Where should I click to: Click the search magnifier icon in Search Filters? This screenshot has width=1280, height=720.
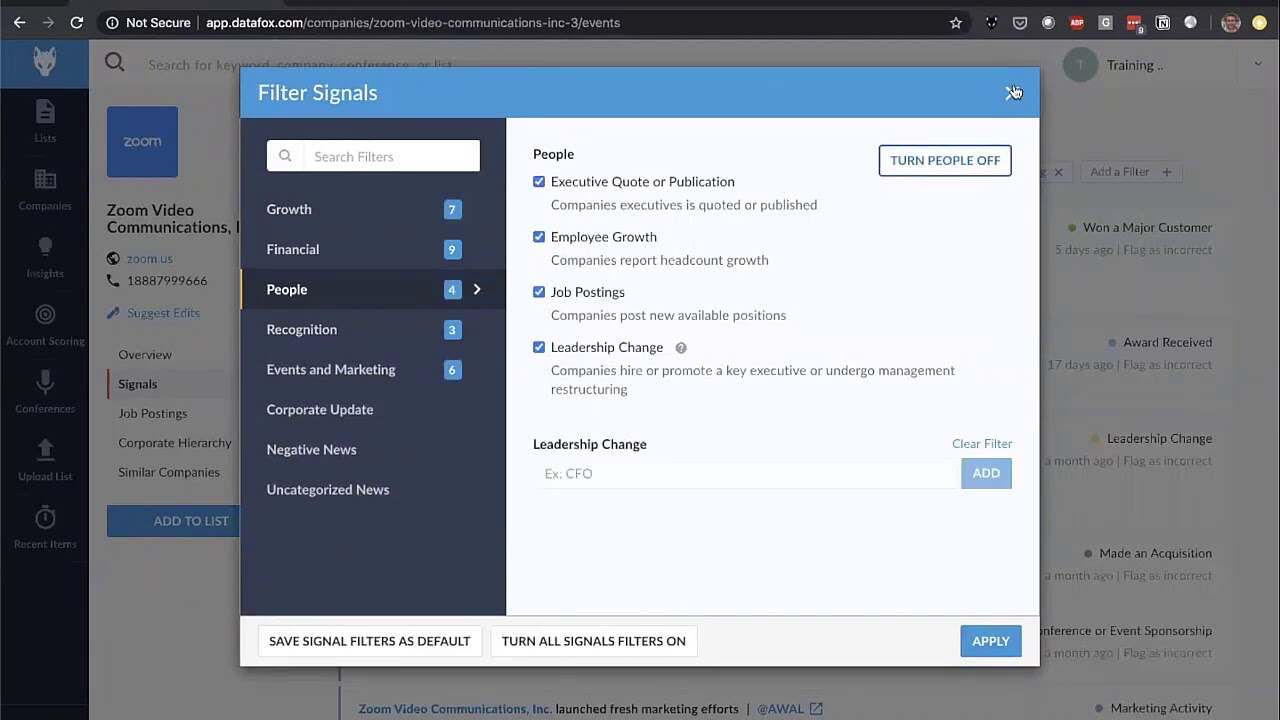[285, 156]
